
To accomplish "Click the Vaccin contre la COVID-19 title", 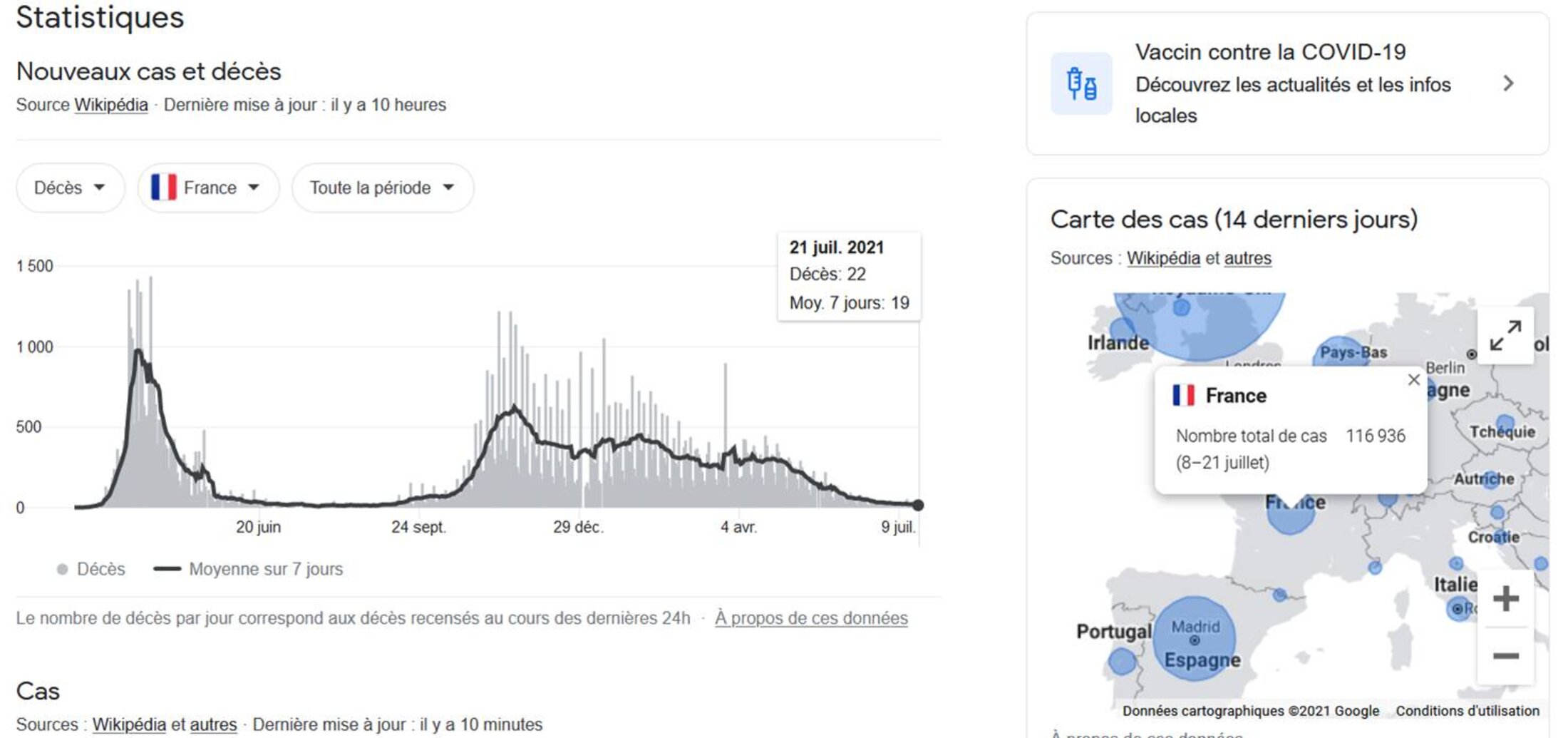I will 1270,52.
